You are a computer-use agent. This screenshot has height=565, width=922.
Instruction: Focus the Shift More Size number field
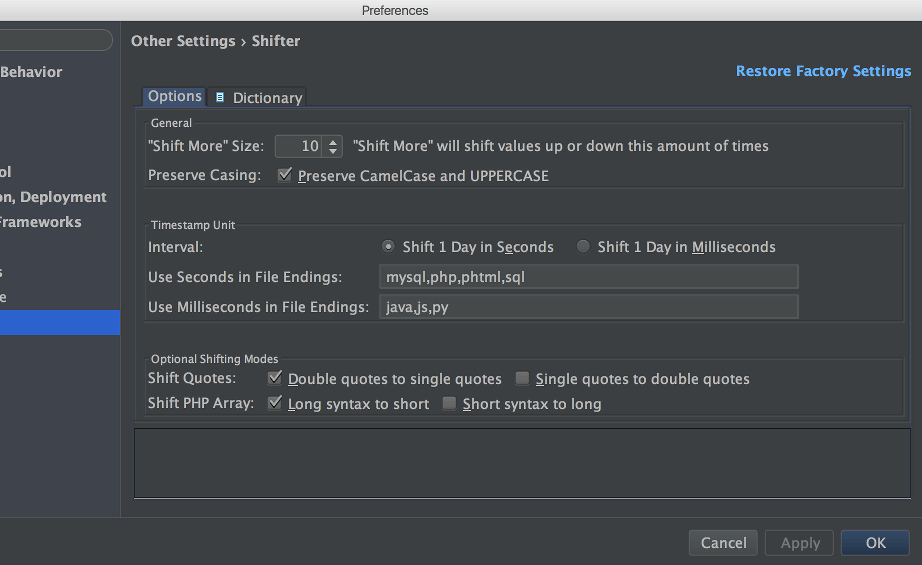(299, 146)
